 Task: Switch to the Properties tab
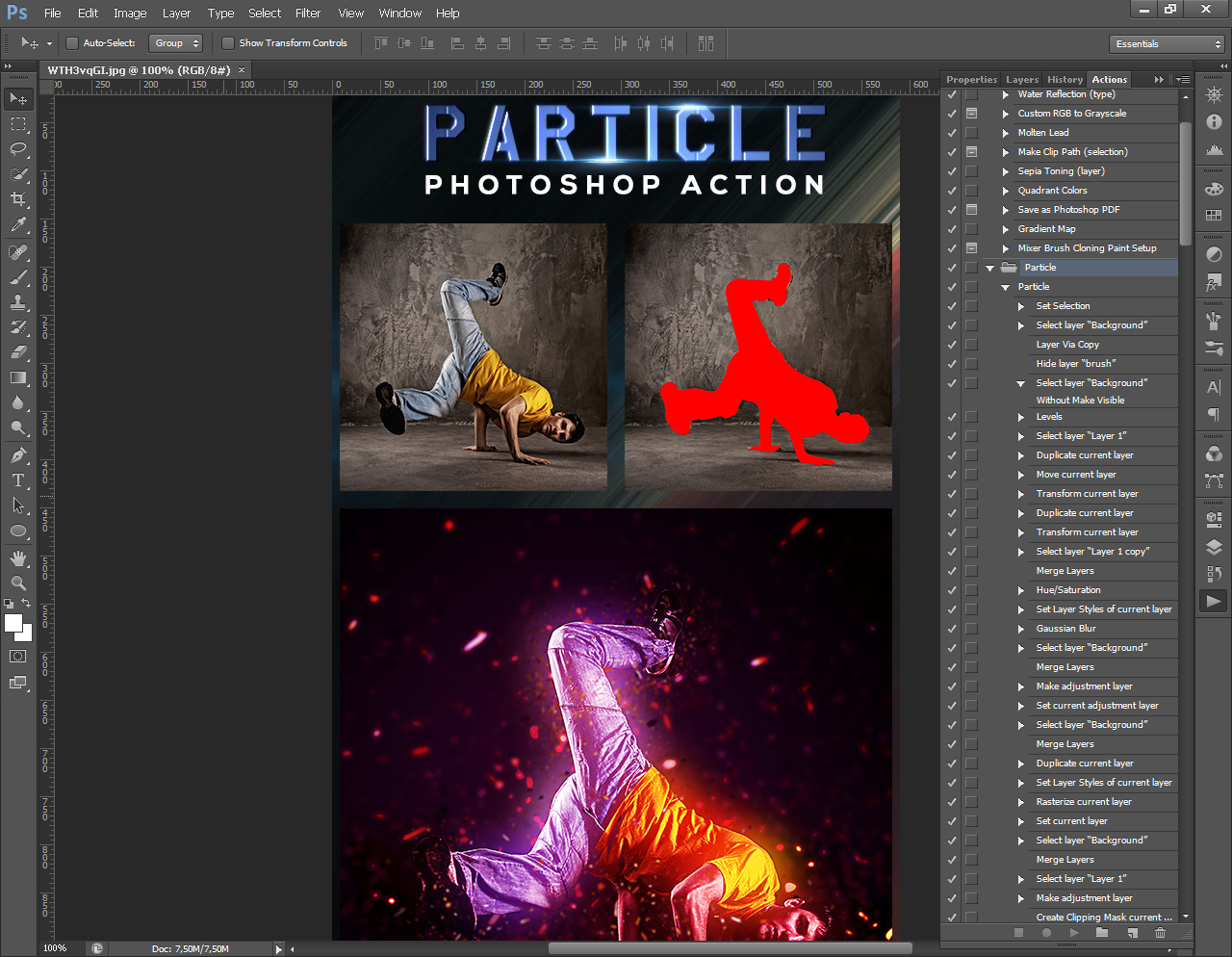971,80
